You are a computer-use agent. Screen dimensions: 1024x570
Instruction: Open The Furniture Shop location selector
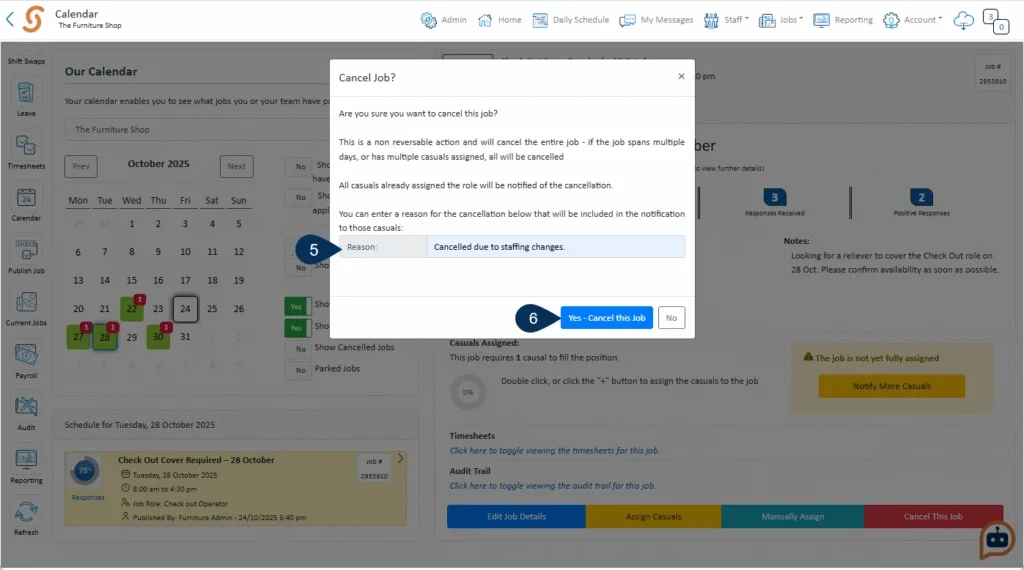pos(196,129)
